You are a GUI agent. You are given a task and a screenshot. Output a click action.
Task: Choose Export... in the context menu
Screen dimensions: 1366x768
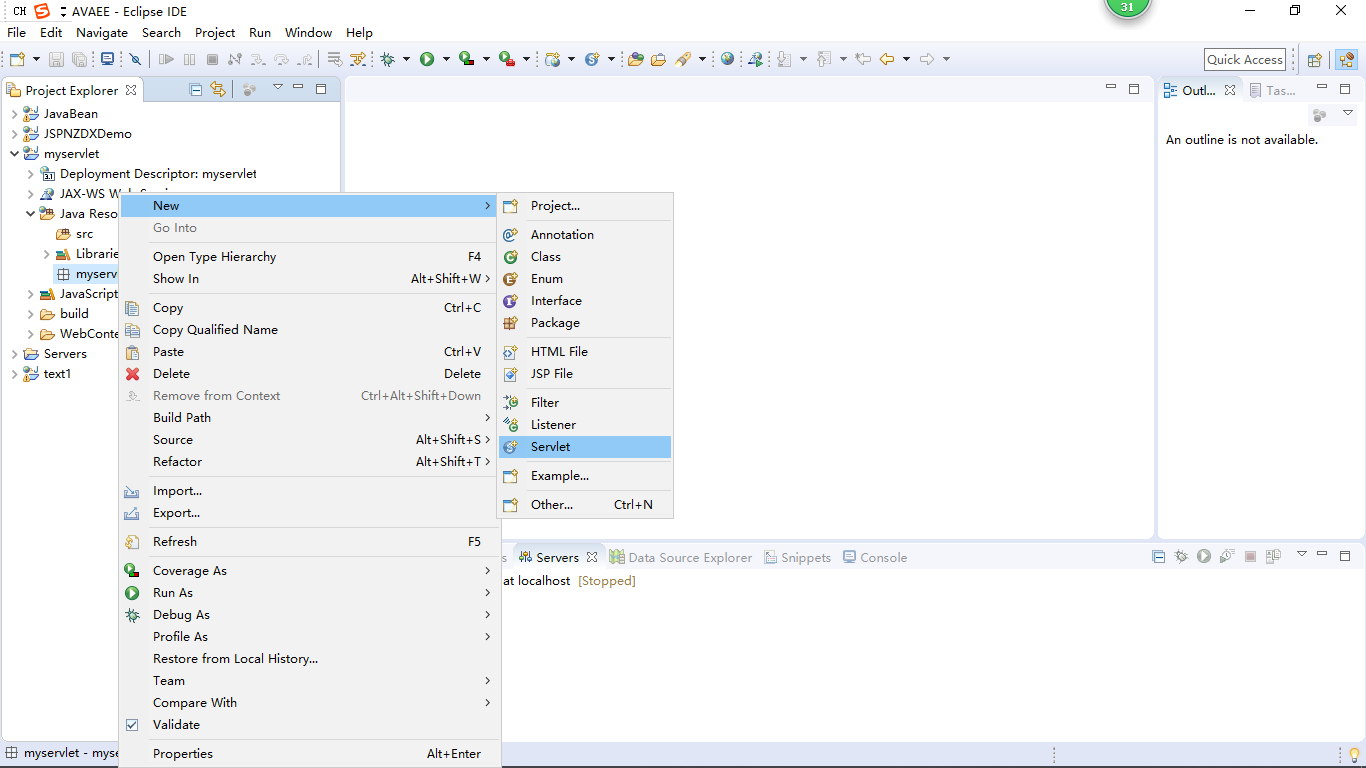click(x=308, y=513)
